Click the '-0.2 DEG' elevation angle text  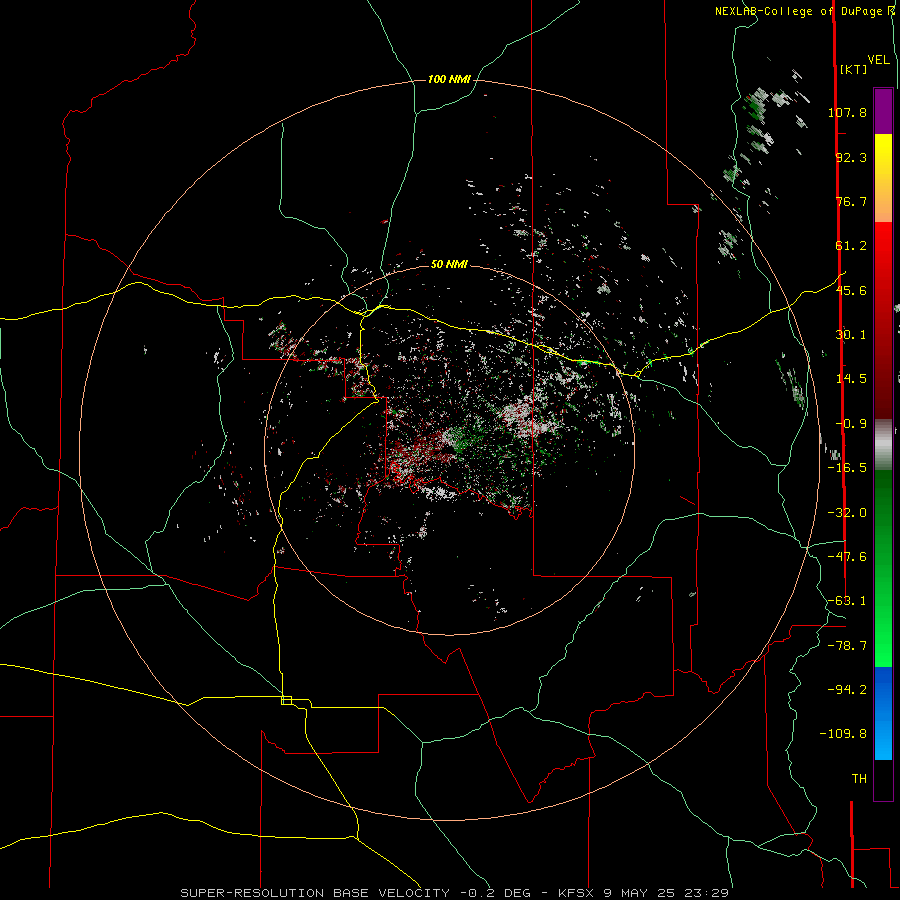point(495,893)
